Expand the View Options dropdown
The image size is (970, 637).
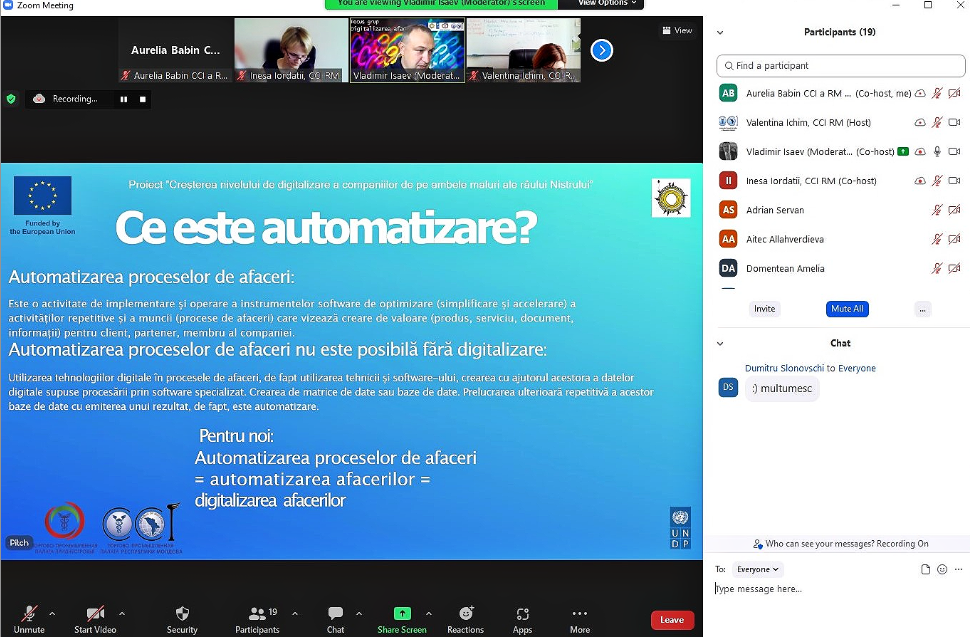point(607,4)
